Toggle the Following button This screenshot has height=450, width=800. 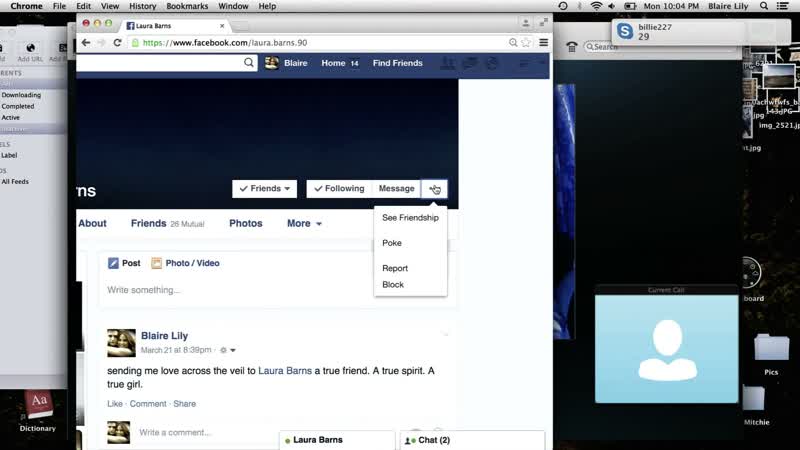[339, 189]
